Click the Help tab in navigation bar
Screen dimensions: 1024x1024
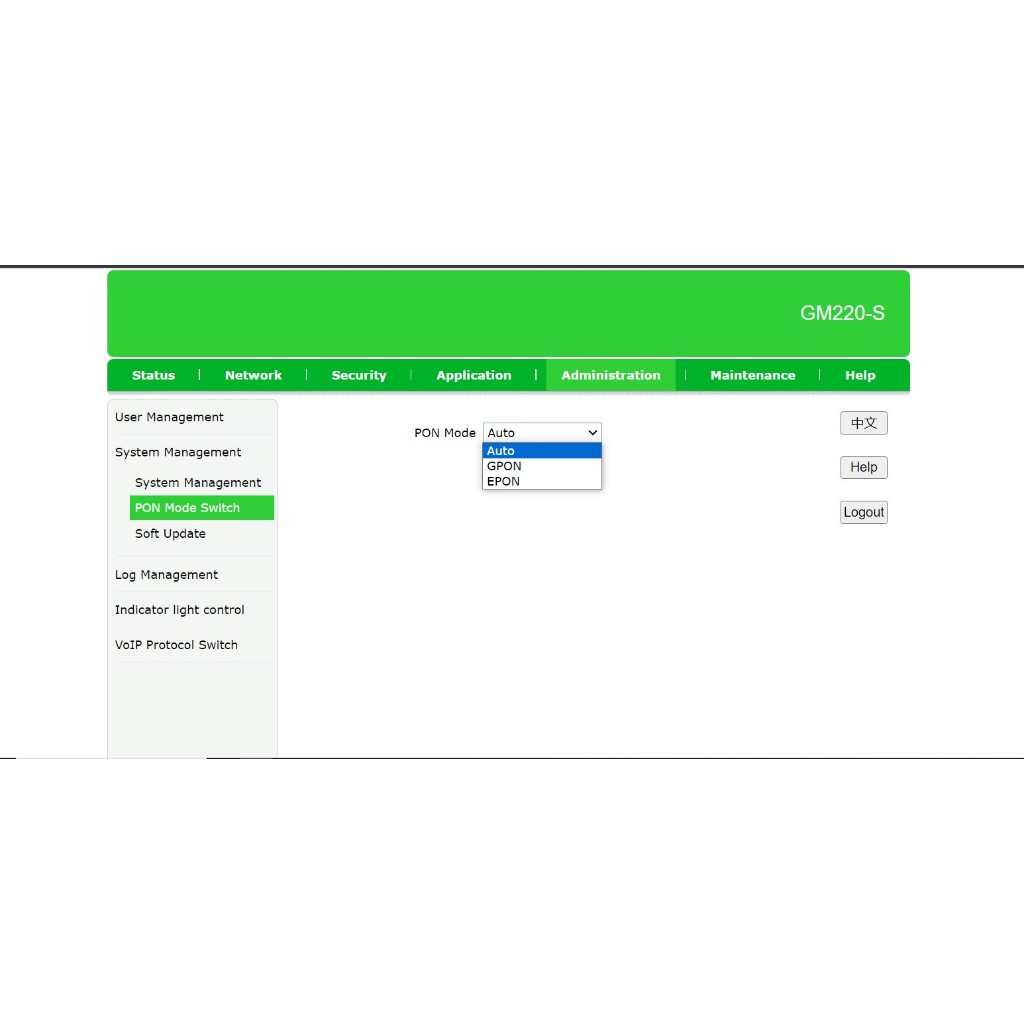pyautogui.click(x=859, y=375)
